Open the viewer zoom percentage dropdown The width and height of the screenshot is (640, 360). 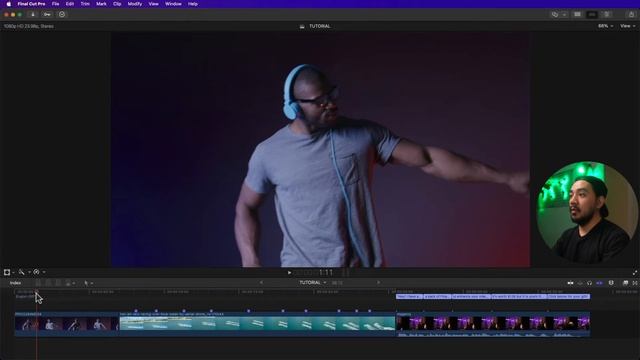pyautogui.click(x=605, y=26)
